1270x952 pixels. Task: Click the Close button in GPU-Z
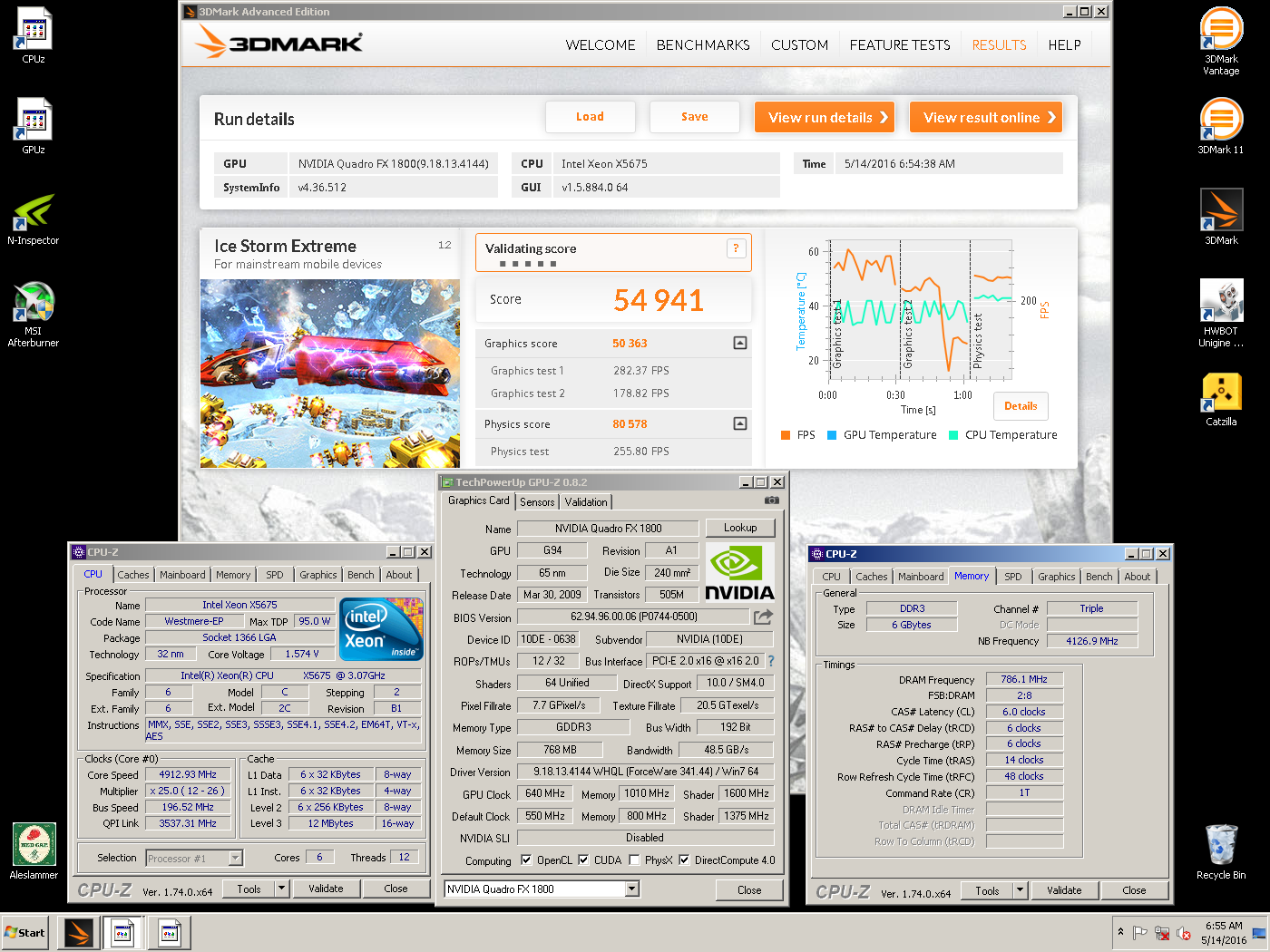coord(749,890)
